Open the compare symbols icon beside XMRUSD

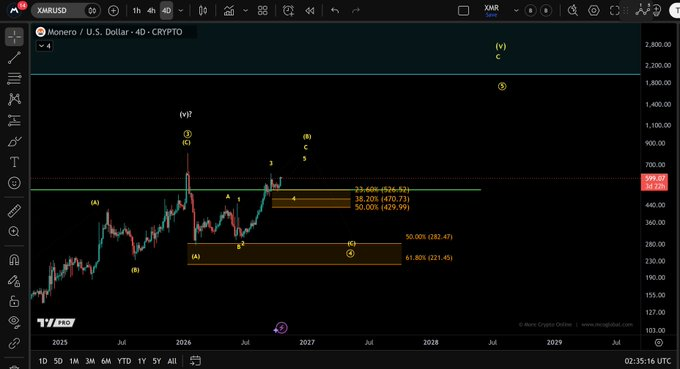pos(92,10)
